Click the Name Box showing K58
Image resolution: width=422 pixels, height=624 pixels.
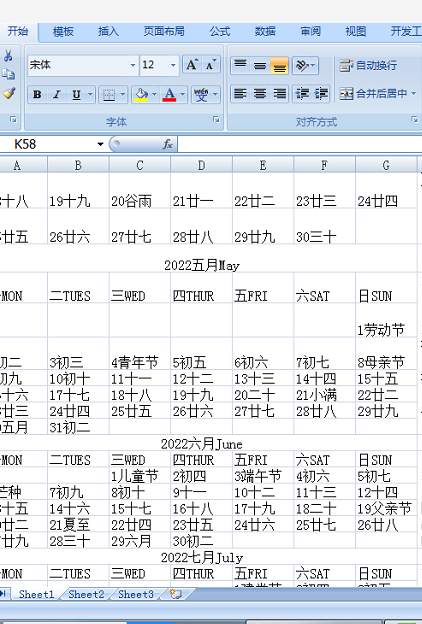47,144
